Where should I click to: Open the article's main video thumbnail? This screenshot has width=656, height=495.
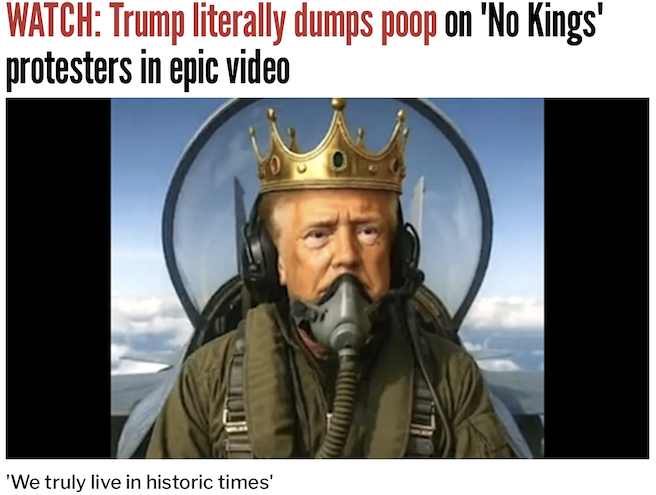pyautogui.click(x=327, y=278)
